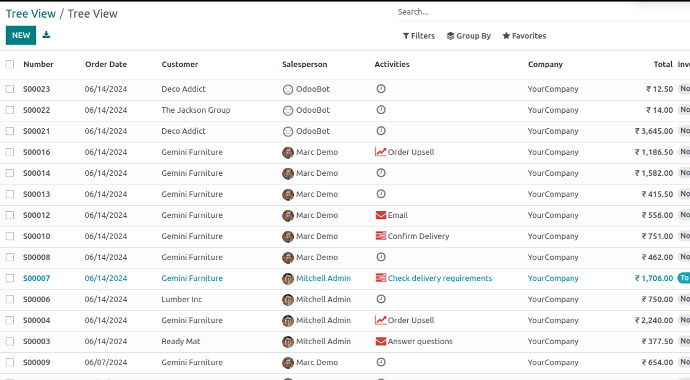Click the Order Upsell chart icon for S00004

(381, 320)
